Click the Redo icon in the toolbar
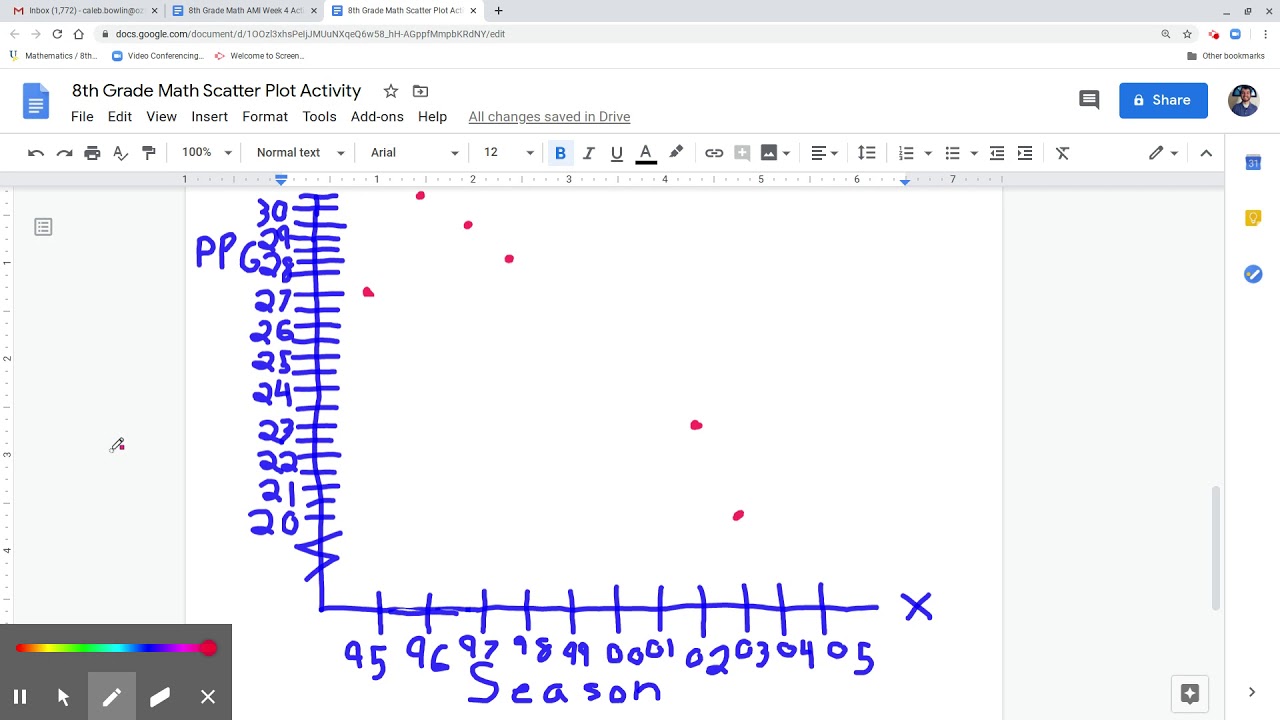The height and width of the screenshot is (720, 1280). pyautogui.click(x=64, y=153)
